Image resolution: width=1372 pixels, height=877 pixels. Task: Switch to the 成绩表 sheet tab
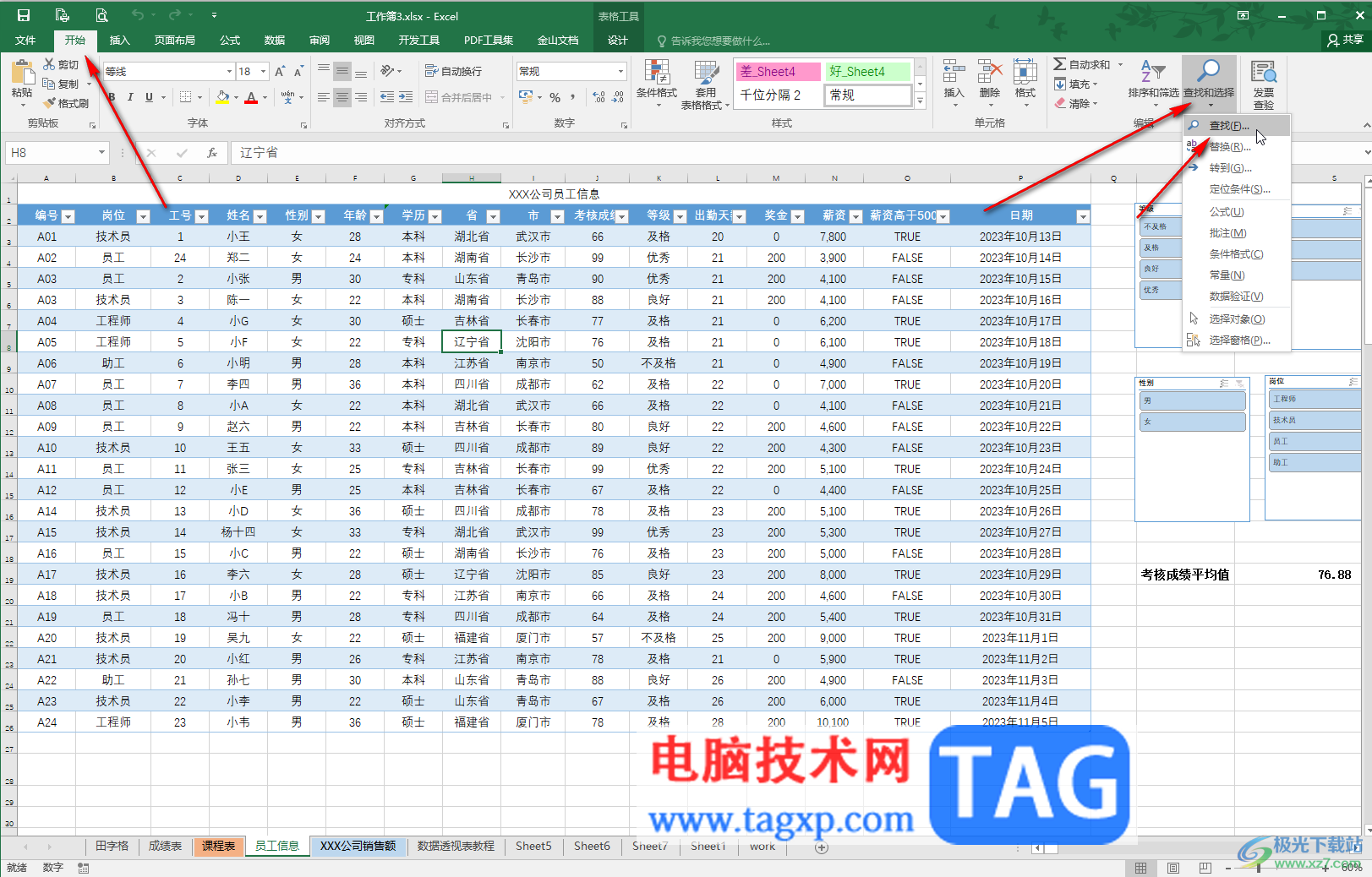click(166, 847)
